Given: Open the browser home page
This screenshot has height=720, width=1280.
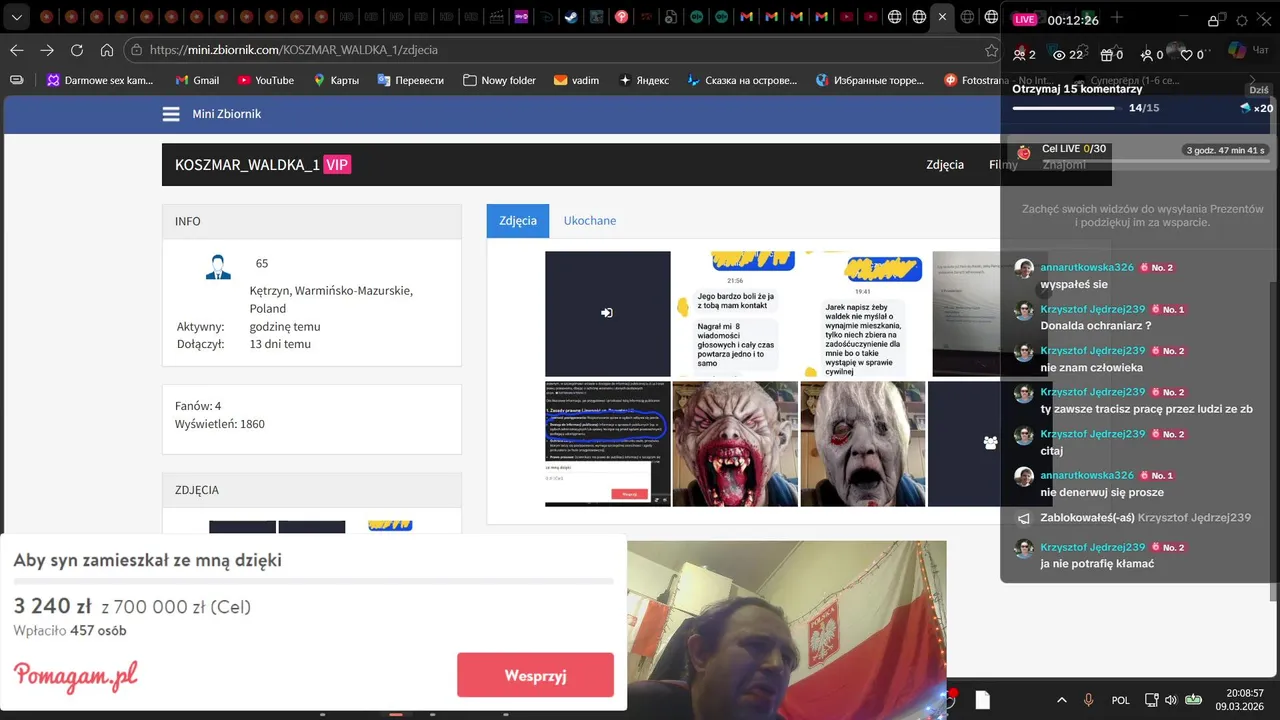Looking at the screenshot, I should click(107, 50).
